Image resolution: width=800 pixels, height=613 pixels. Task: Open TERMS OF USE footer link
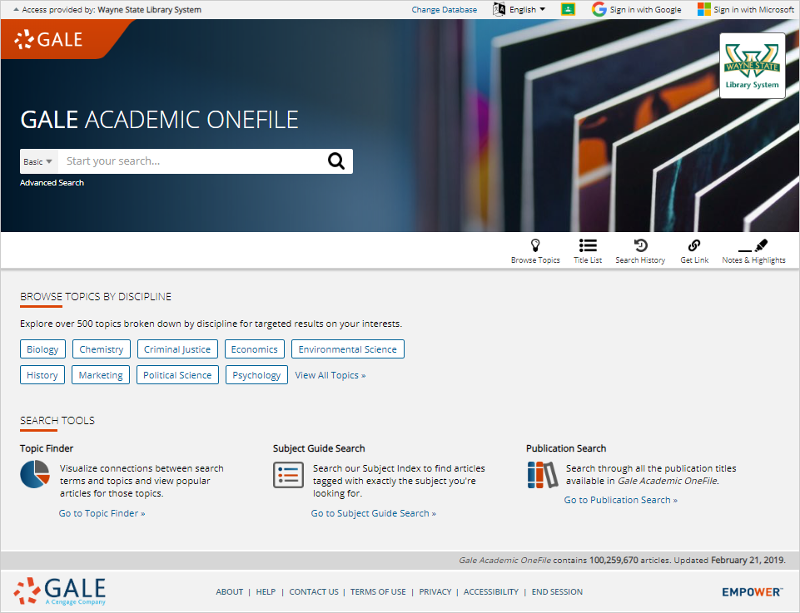(x=378, y=592)
